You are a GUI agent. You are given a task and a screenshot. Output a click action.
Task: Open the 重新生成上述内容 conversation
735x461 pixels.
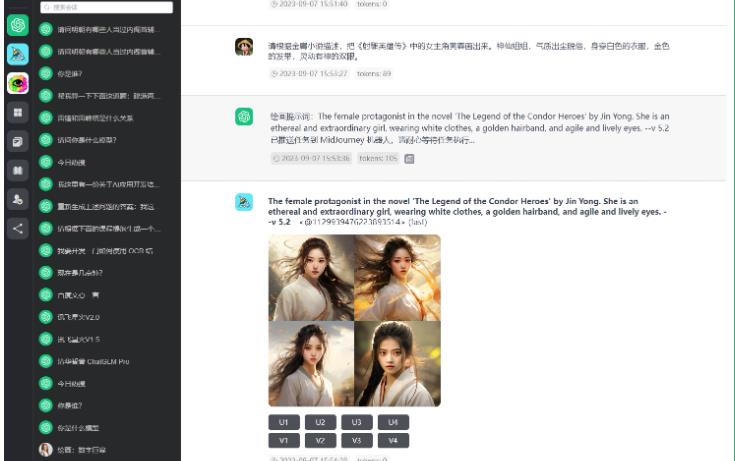tap(106, 206)
